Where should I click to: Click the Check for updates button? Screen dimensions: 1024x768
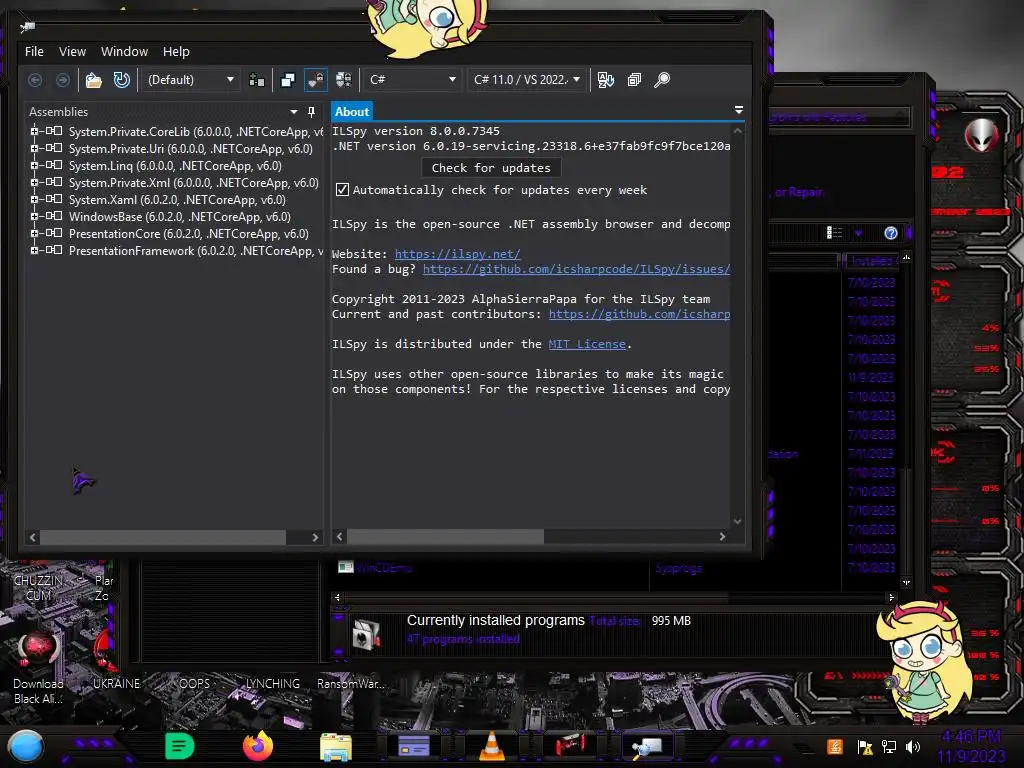491,168
